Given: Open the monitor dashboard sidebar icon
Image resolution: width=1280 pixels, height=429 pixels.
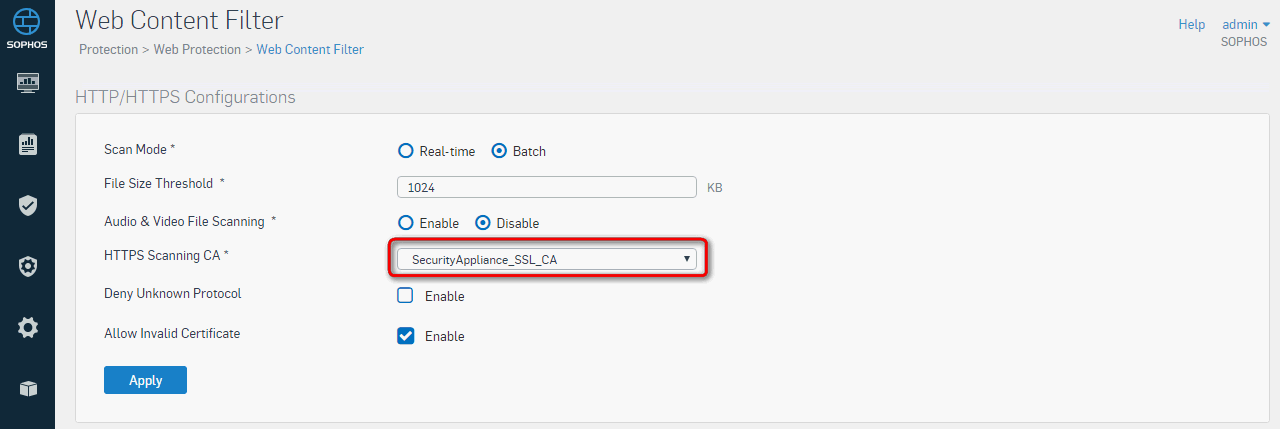Looking at the screenshot, I should click(28, 82).
